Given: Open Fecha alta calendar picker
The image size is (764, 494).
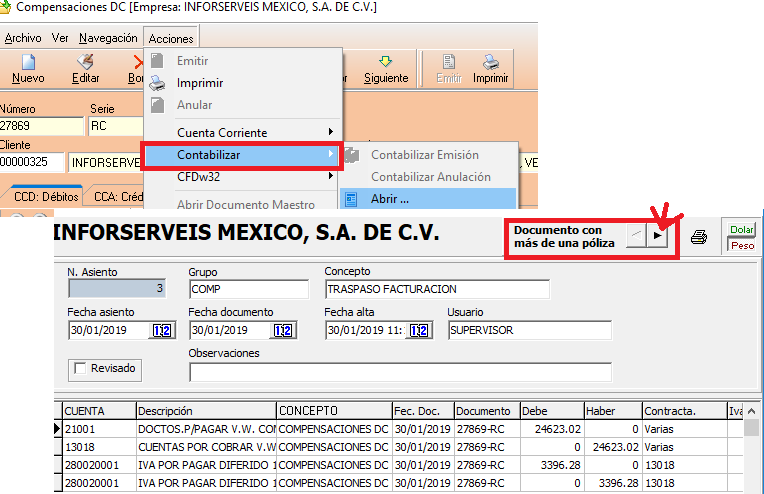Looking at the screenshot, I should click(x=419, y=331).
